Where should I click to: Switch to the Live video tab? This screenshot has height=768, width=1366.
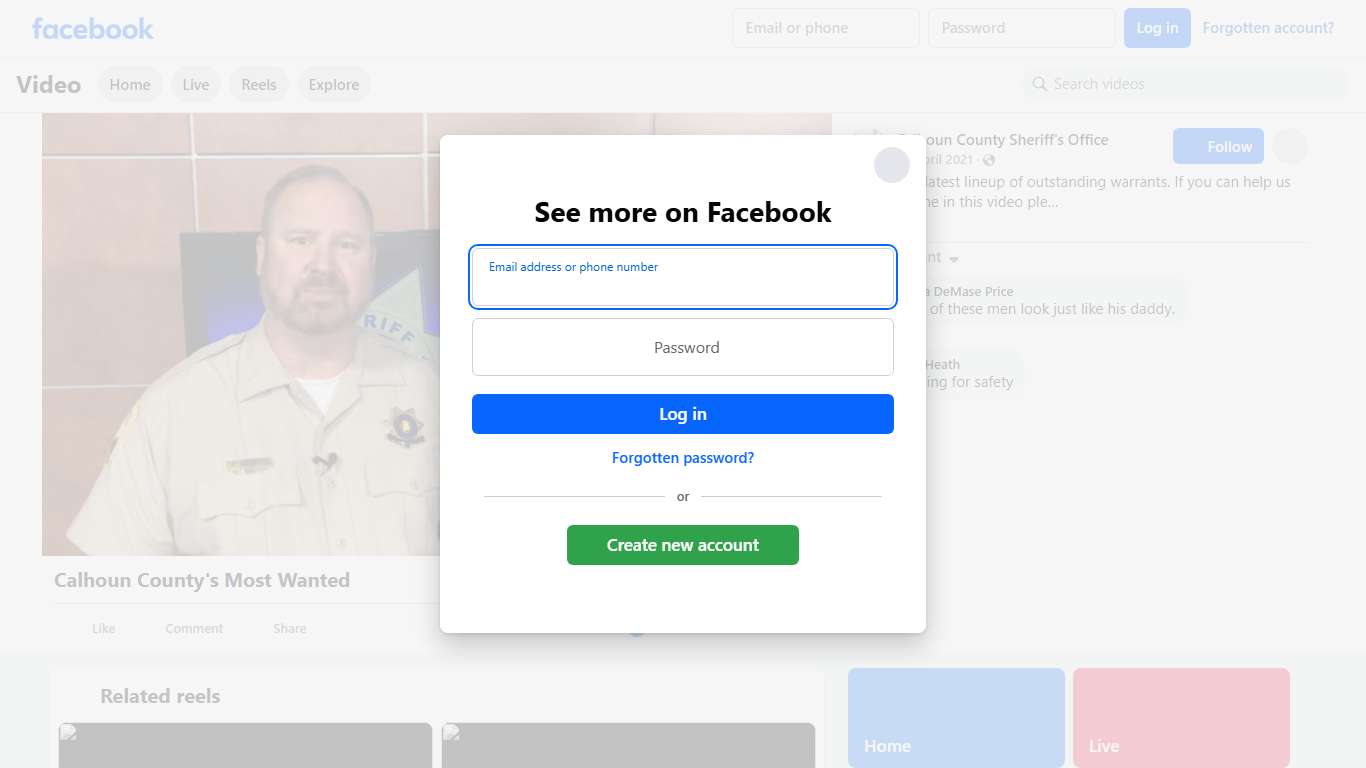[x=196, y=85]
